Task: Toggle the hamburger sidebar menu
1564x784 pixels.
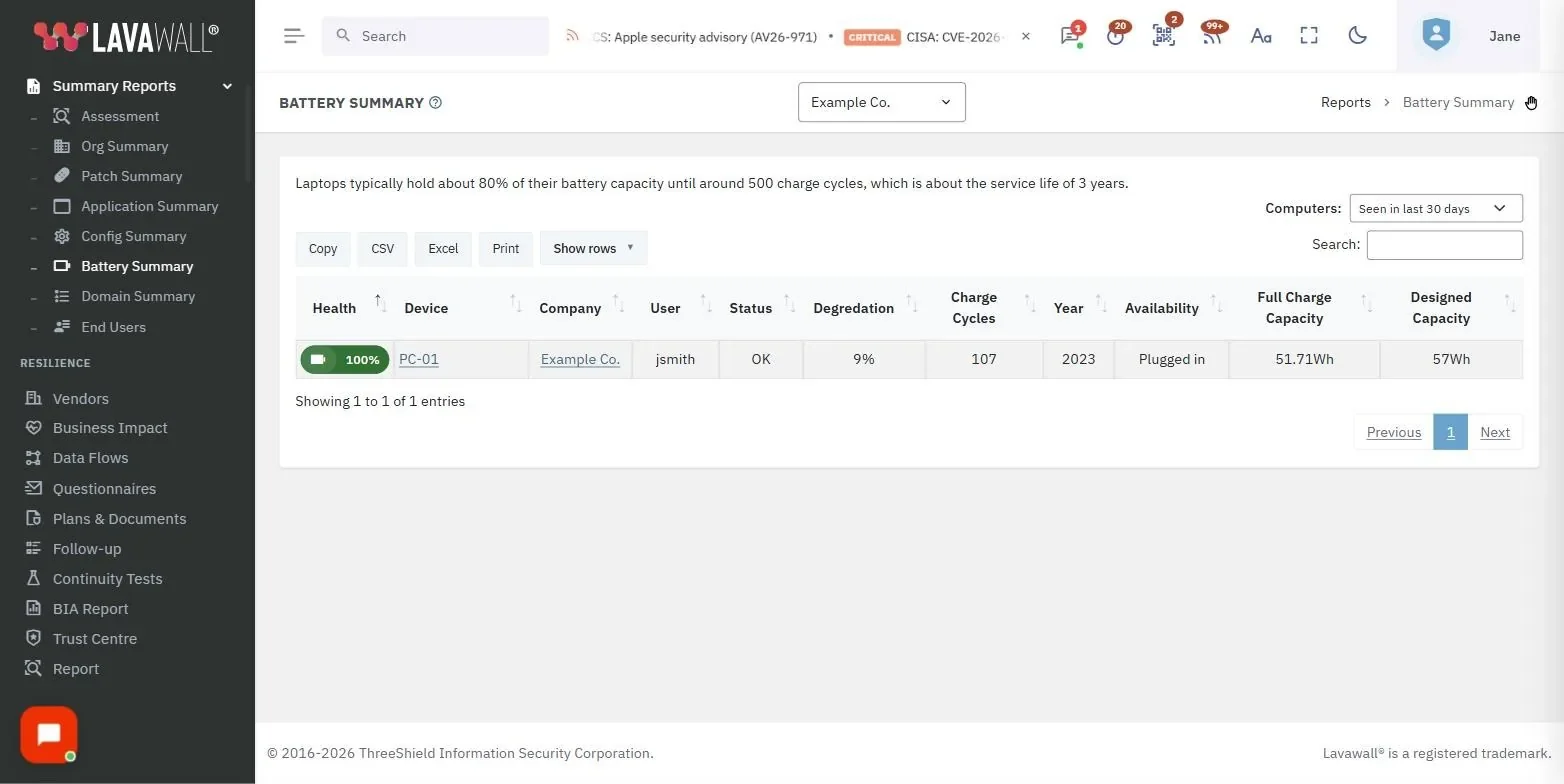Action: coord(293,36)
